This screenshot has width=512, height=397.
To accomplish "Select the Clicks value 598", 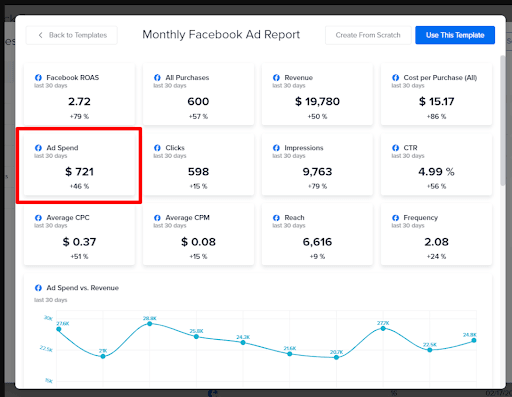I will [198, 172].
